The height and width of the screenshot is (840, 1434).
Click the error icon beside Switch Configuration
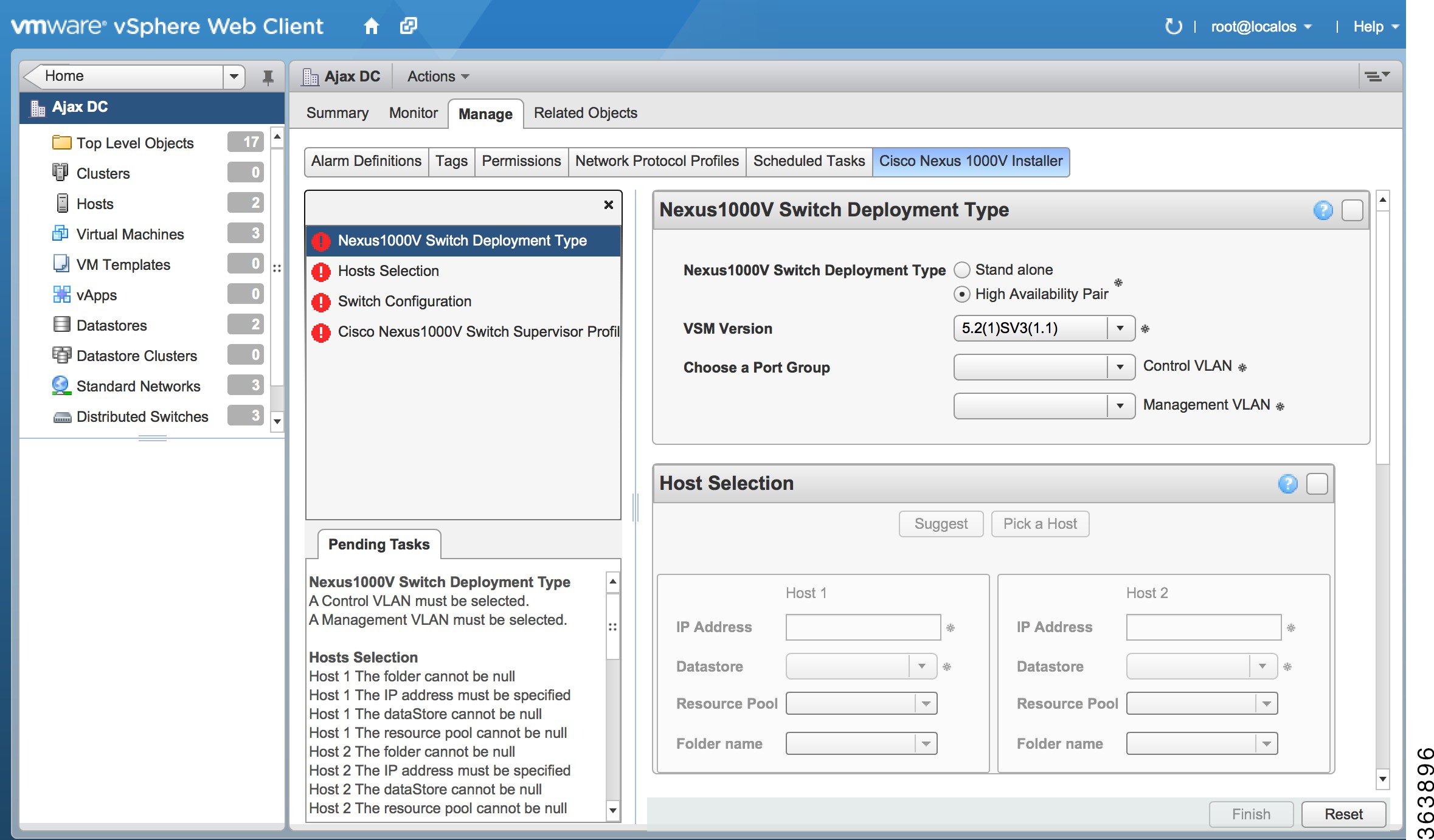tap(321, 301)
